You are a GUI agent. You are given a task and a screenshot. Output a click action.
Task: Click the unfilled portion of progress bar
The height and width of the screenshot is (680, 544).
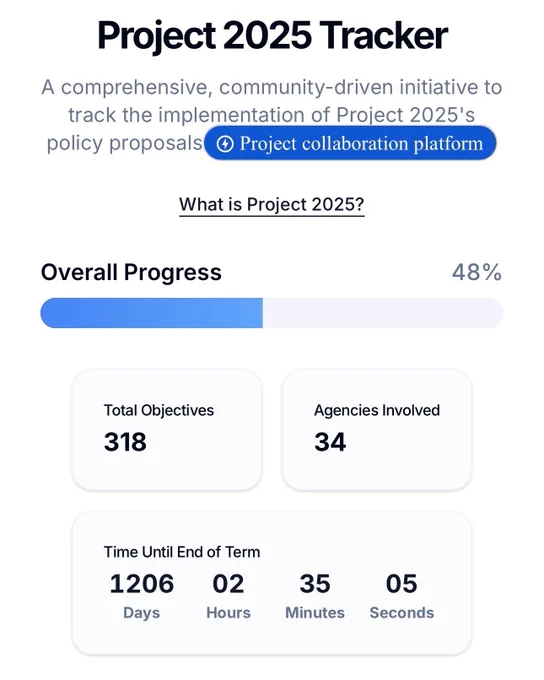coord(383,313)
